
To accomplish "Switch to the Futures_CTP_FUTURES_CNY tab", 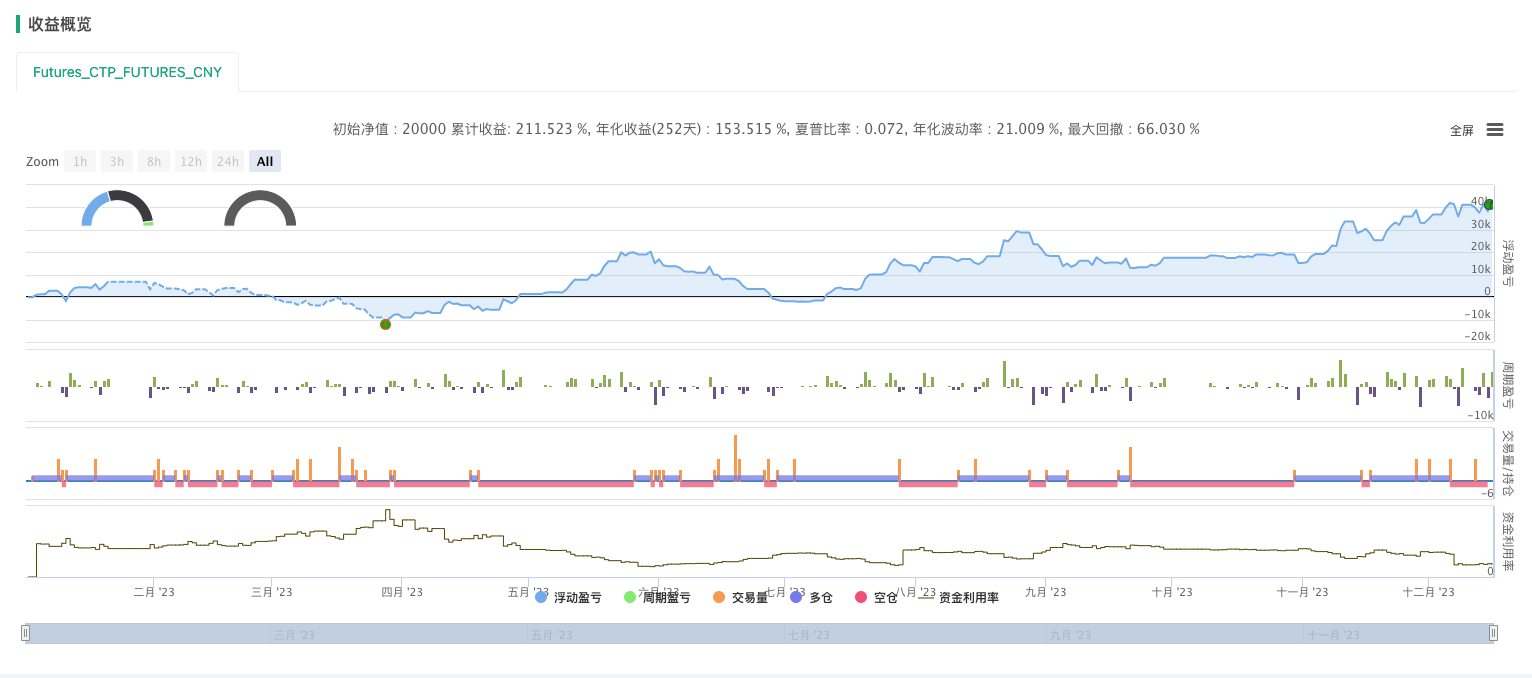I will click(x=126, y=71).
